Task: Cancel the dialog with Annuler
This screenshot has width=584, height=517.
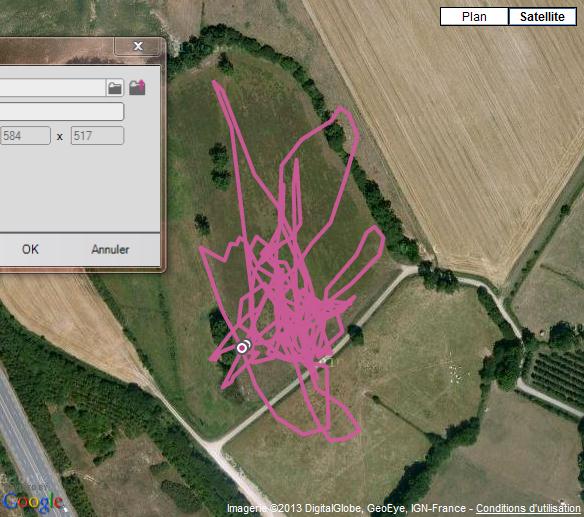Action: tap(110, 249)
